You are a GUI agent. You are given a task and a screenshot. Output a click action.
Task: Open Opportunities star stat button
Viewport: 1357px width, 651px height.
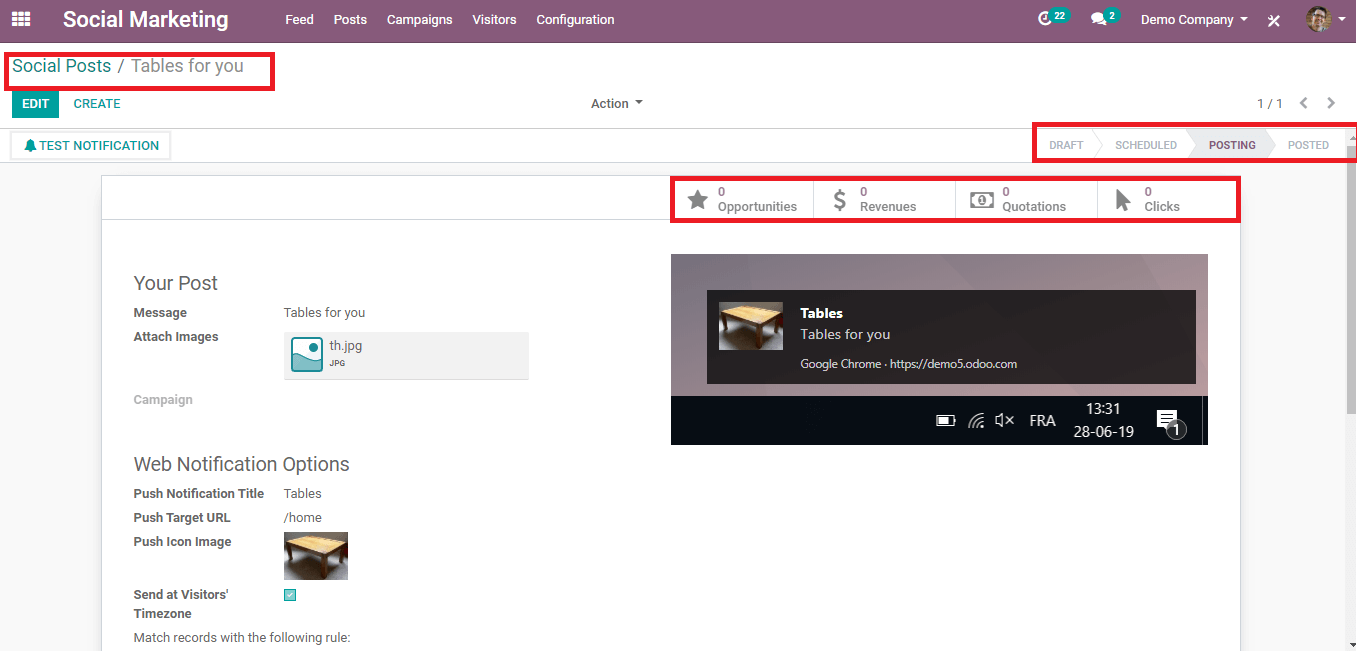point(743,199)
